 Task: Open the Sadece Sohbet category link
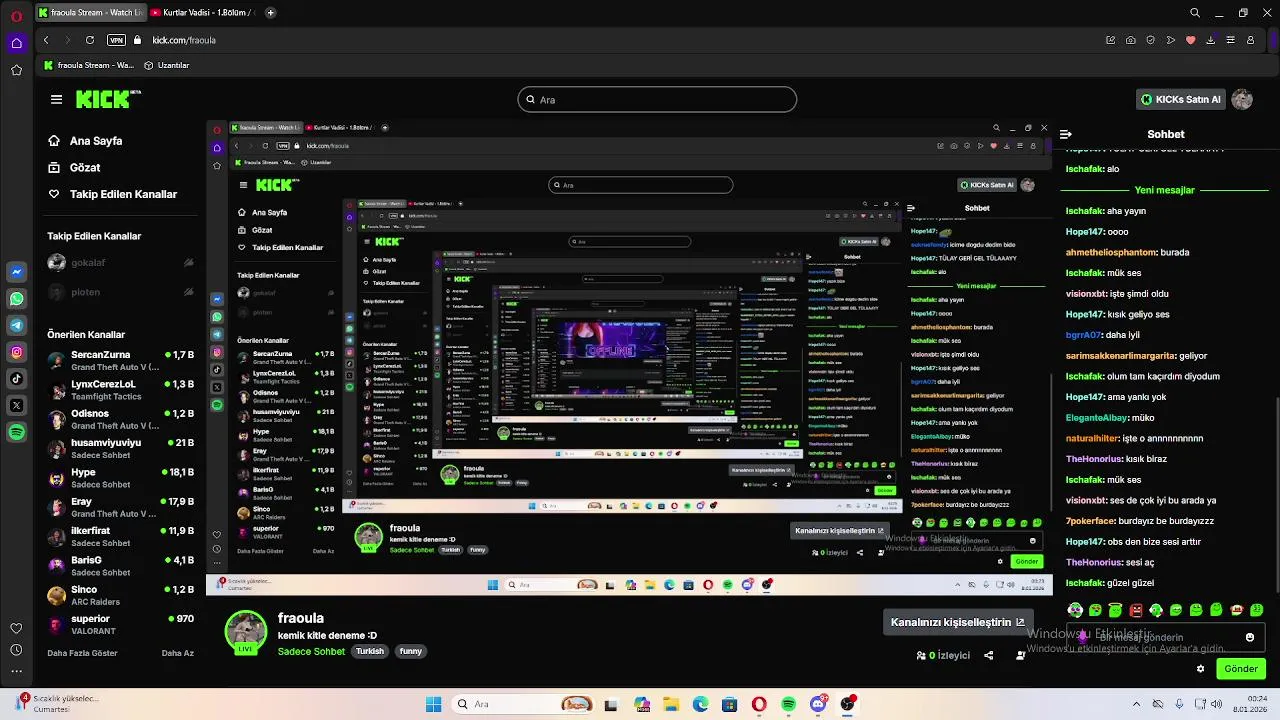(x=311, y=651)
